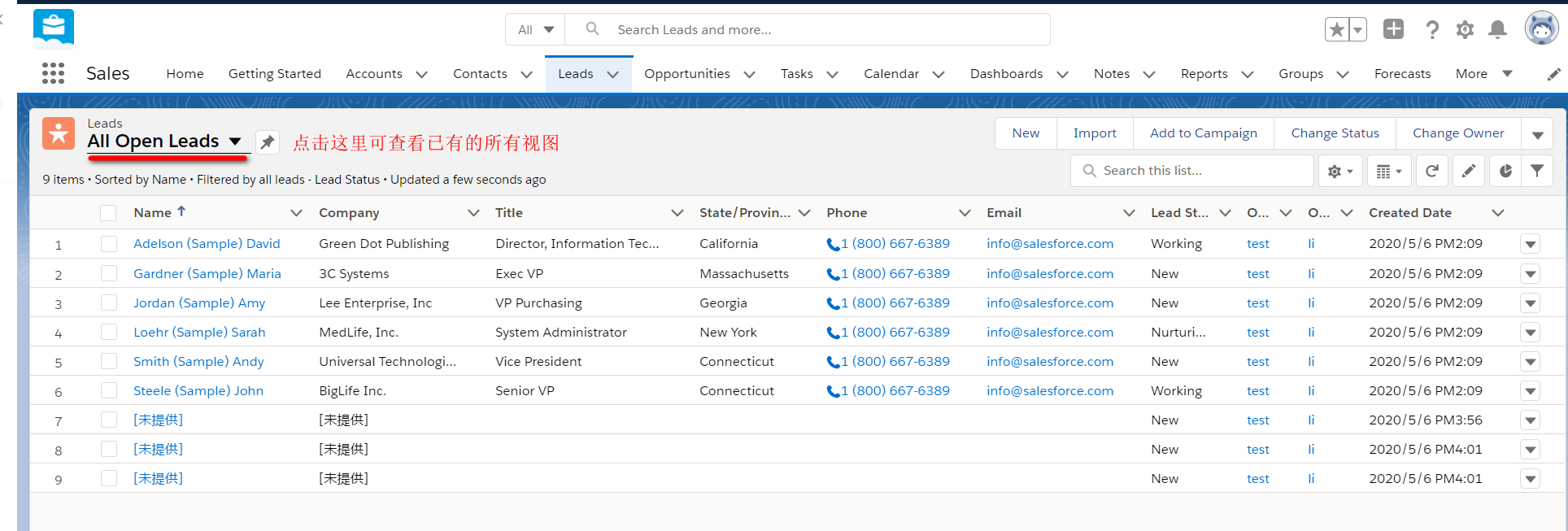
Task: Click the edit navigation pencil icon
Action: [1553, 74]
